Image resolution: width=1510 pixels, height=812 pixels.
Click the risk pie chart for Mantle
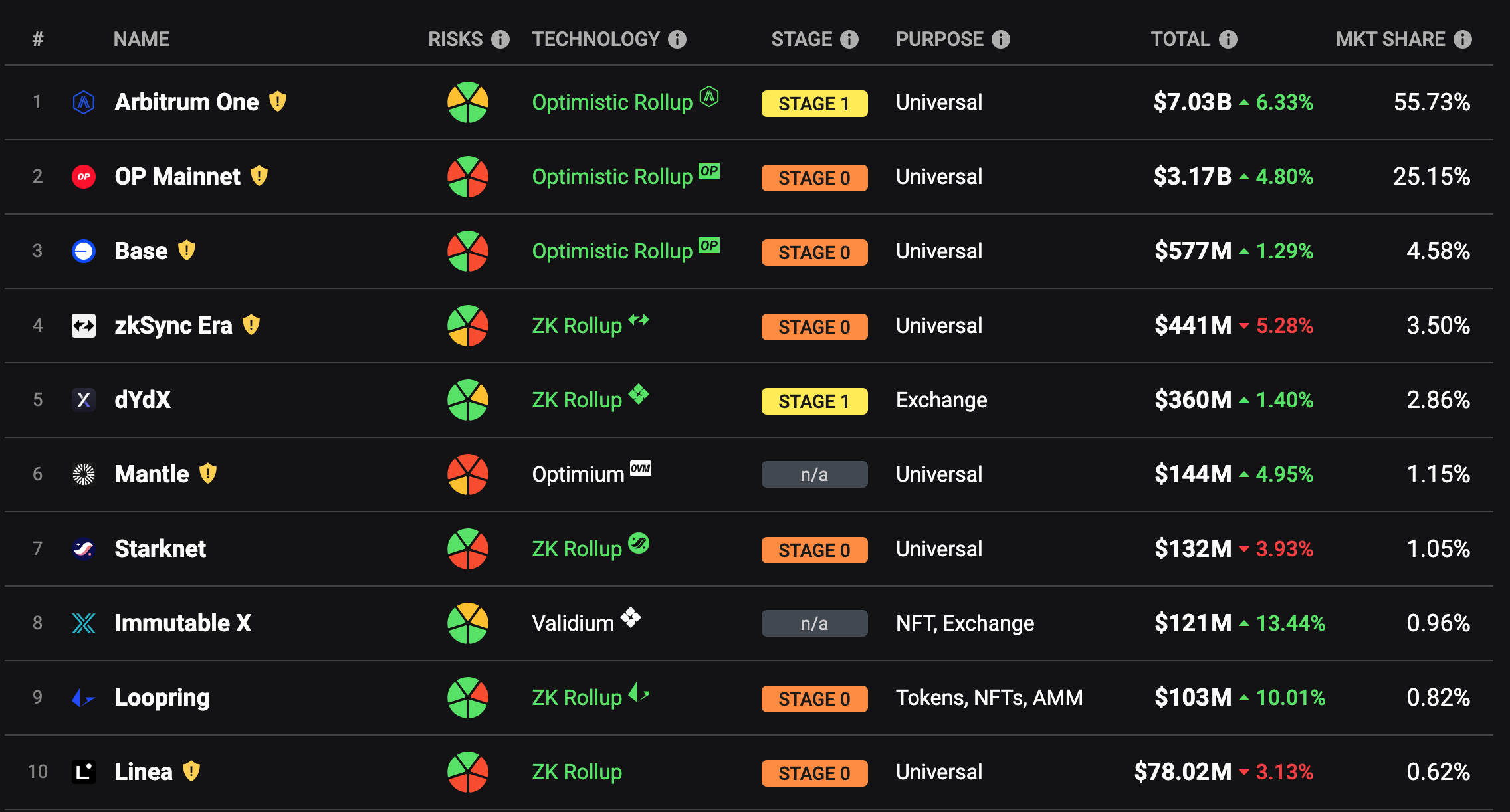468,474
